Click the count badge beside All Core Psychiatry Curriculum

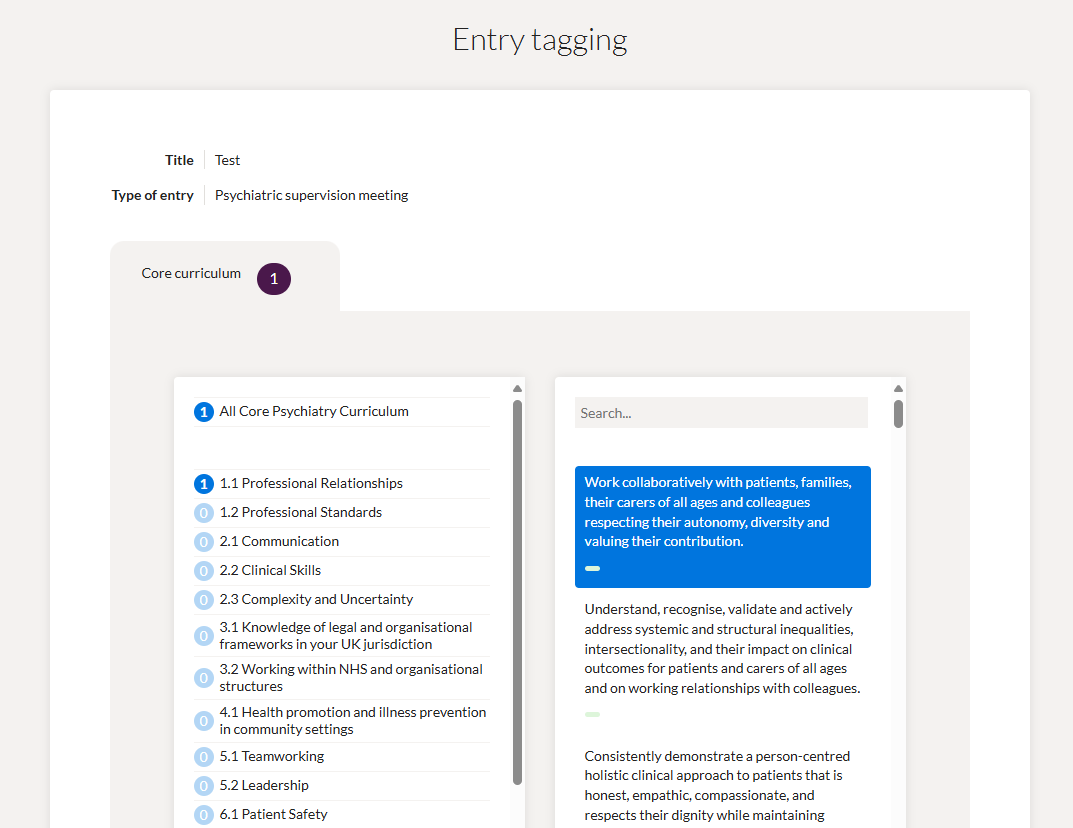pyautogui.click(x=203, y=412)
